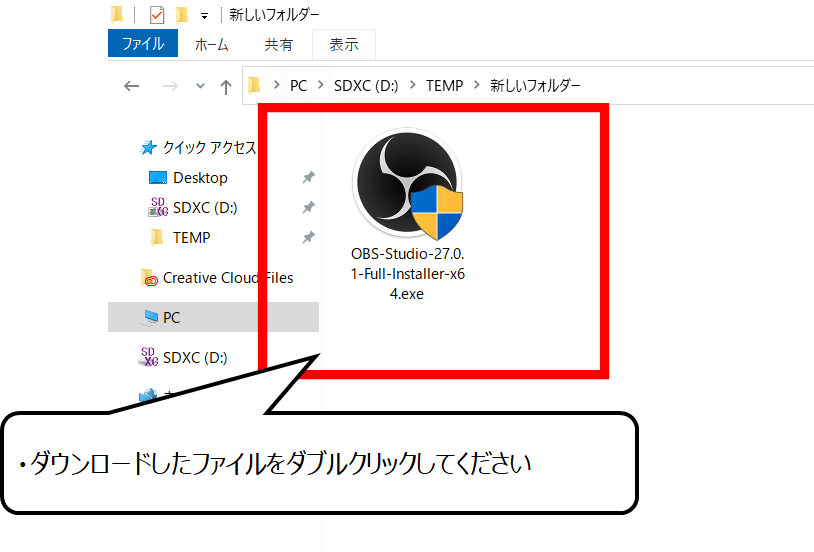Viewport: 814px width, 552px height.
Task: Select SDXC (D:) in the address breadcrumb
Action: tap(366, 86)
